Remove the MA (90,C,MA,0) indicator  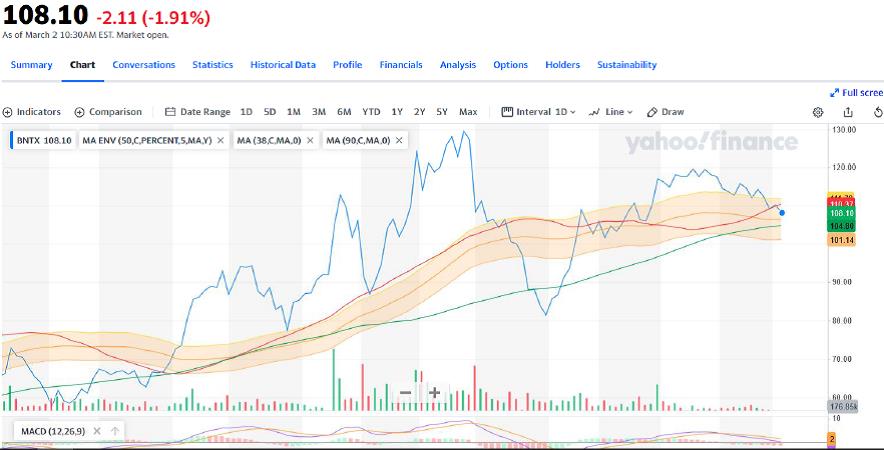point(399,140)
